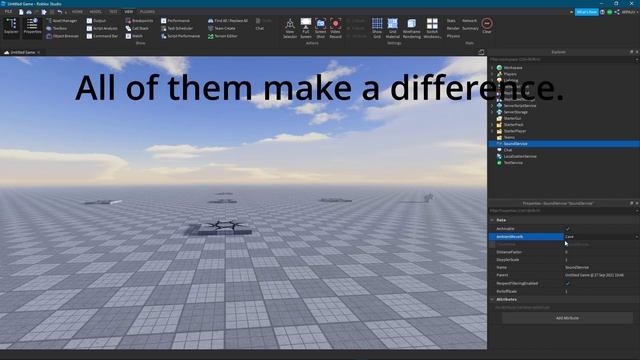Open the Task Scheduler window

[x=177, y=28]
